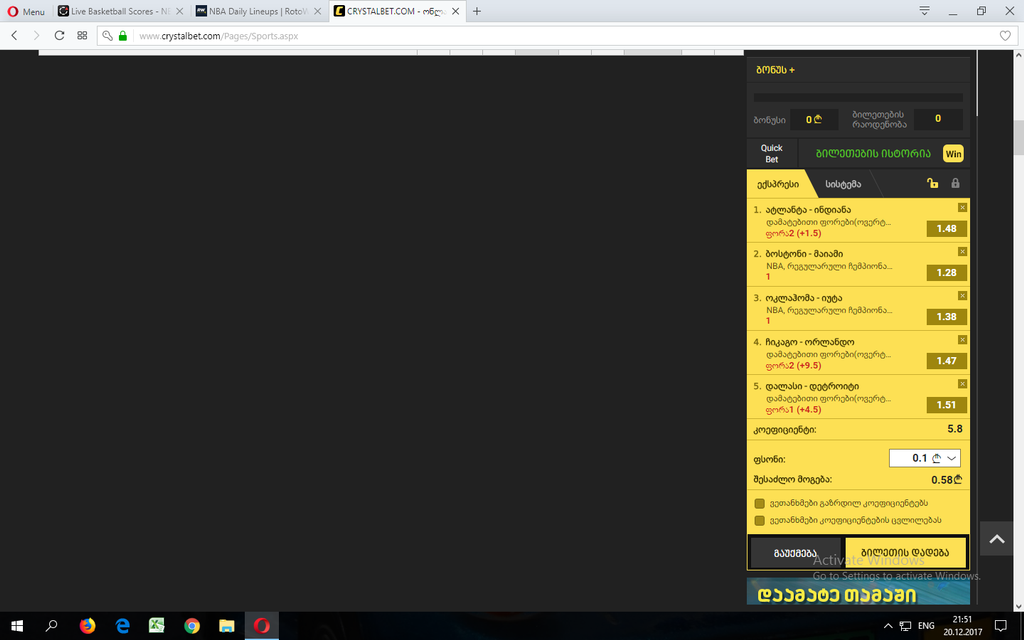Open Windows taskbar search
The width and height of the screenshot is (1024, 640).
point(51,626)
